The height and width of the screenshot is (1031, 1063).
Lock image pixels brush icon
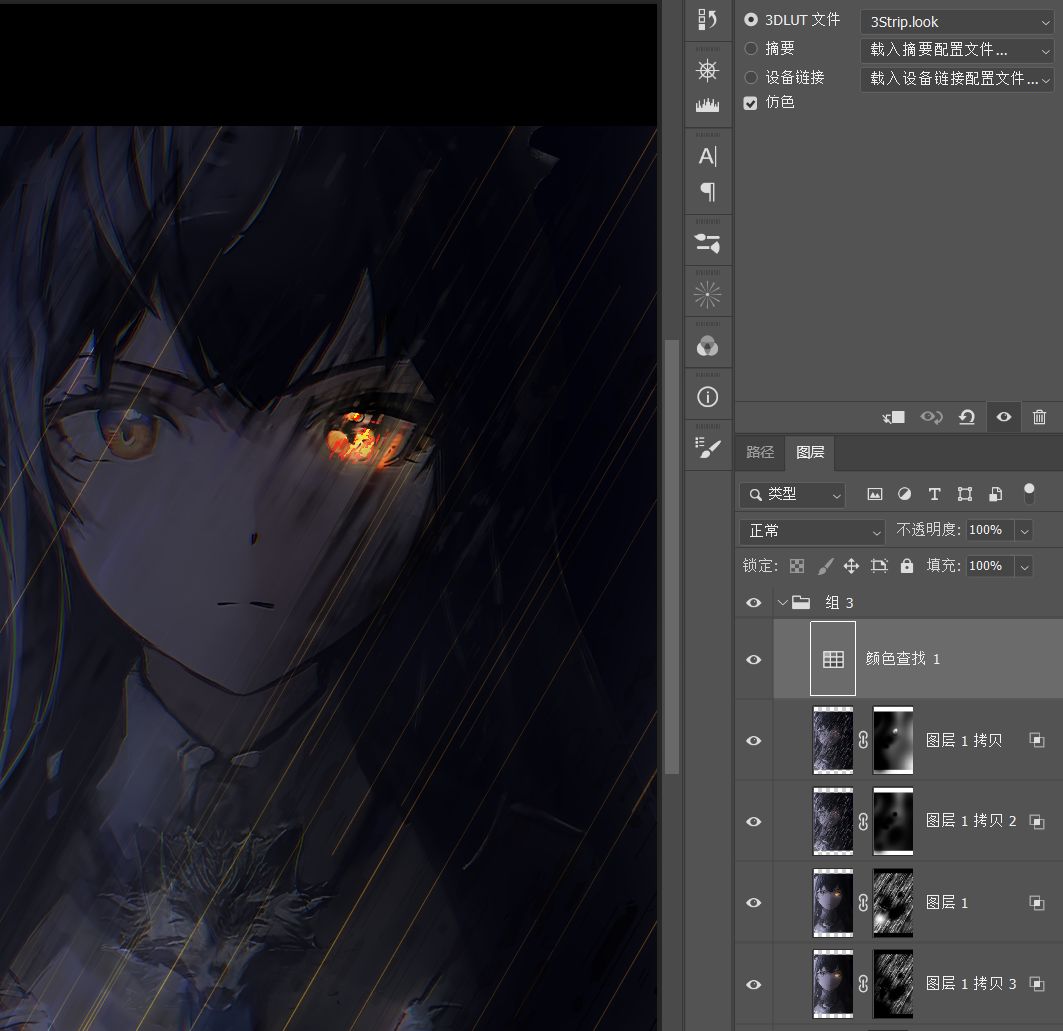(x=824, y=566)
